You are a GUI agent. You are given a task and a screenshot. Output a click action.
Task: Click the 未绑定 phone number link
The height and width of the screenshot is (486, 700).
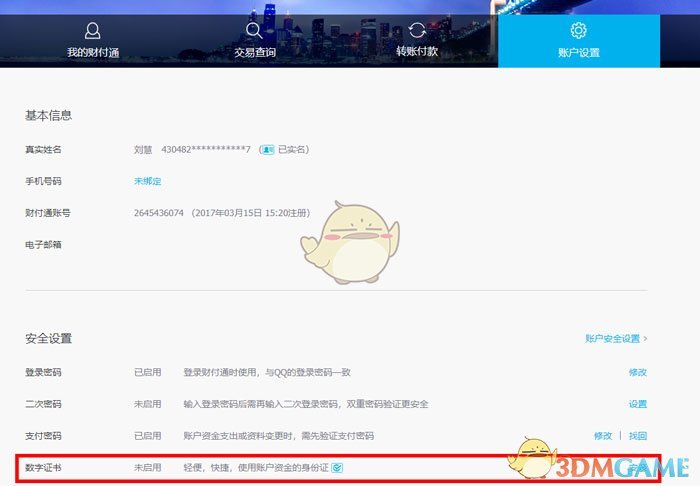(148, 181)
